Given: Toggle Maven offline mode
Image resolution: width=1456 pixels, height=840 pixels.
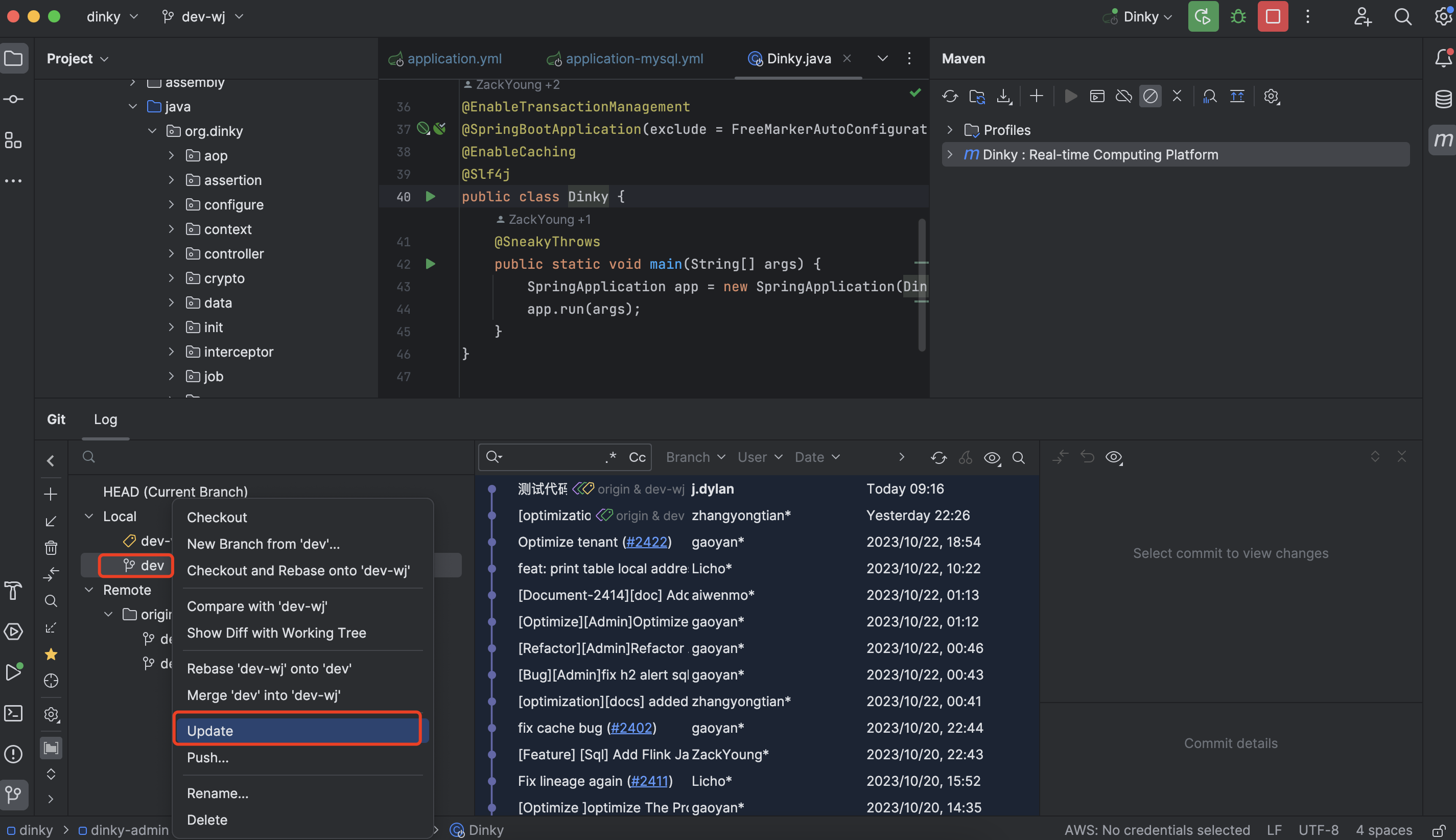Looking at the screenshot, I should tap(1123, 97).
